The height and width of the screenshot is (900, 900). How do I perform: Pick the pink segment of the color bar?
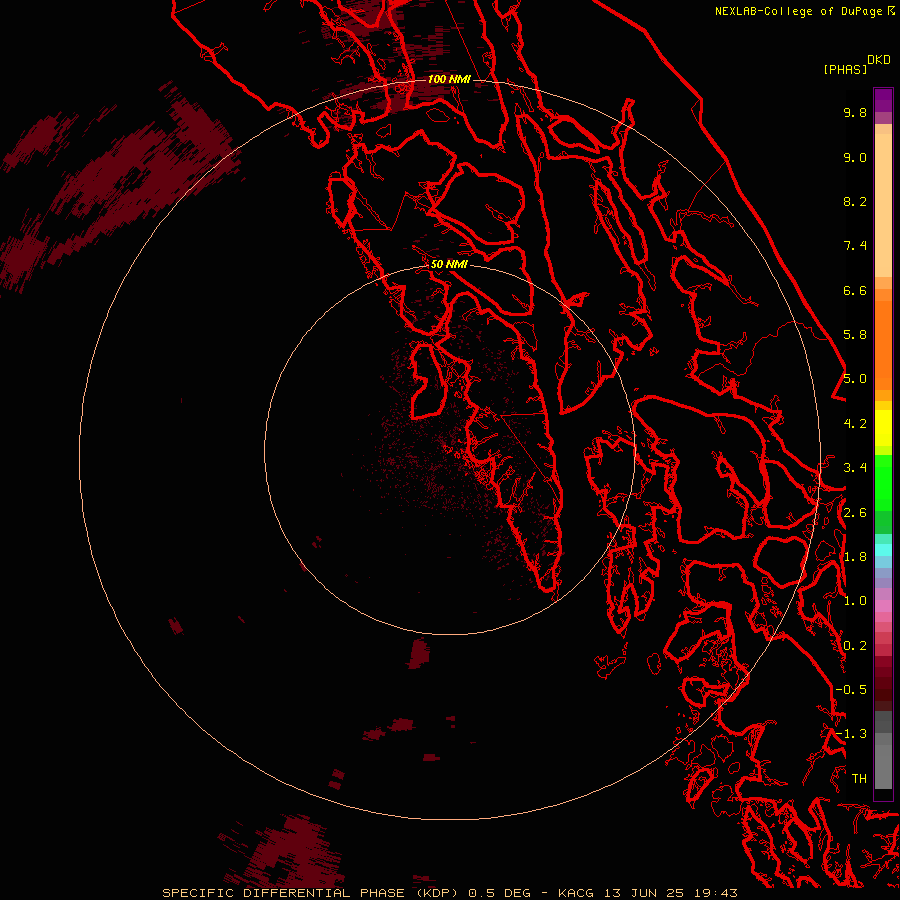click(x=883, y=606)
